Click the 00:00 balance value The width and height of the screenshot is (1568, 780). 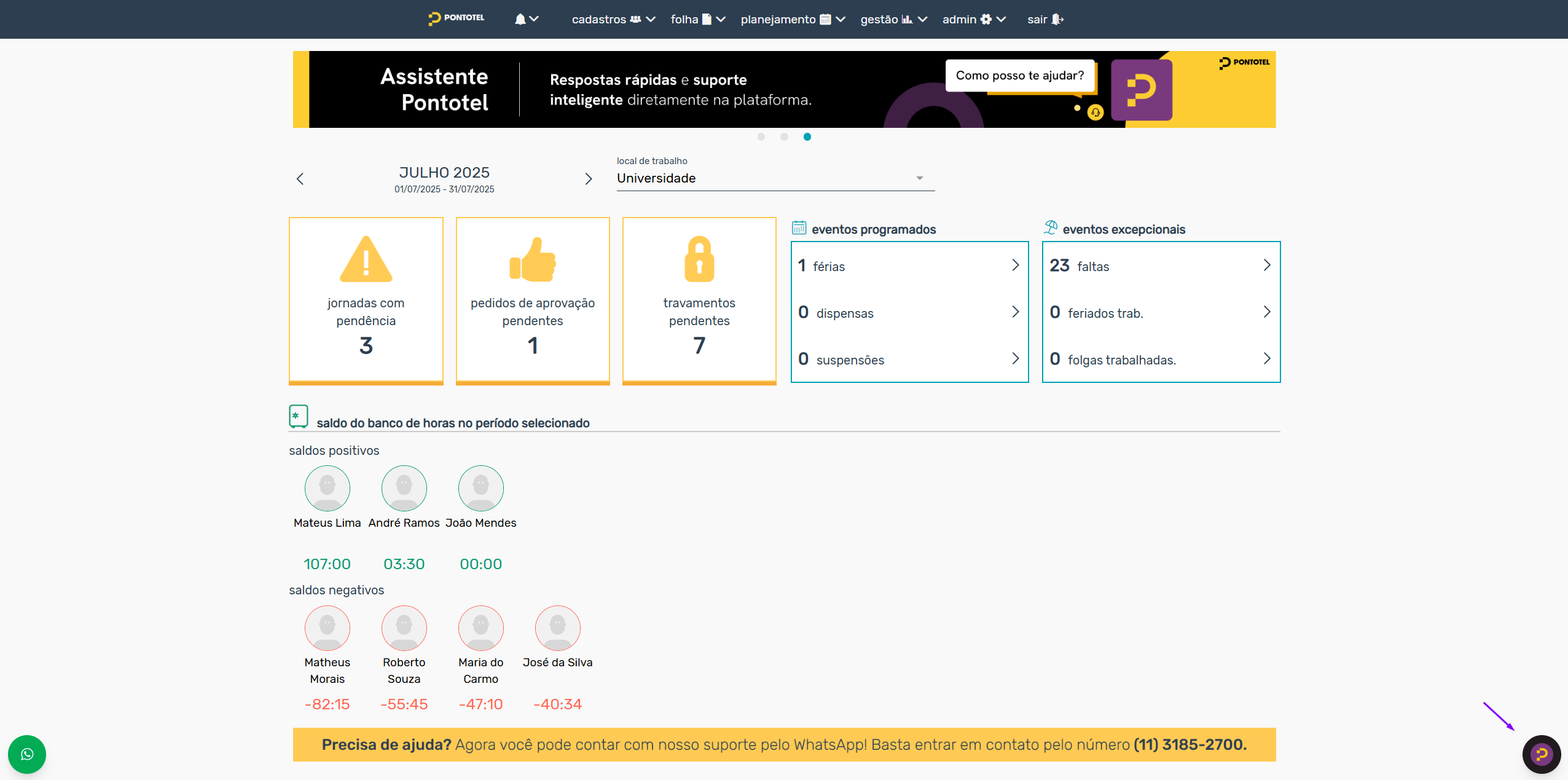(481, 564)
